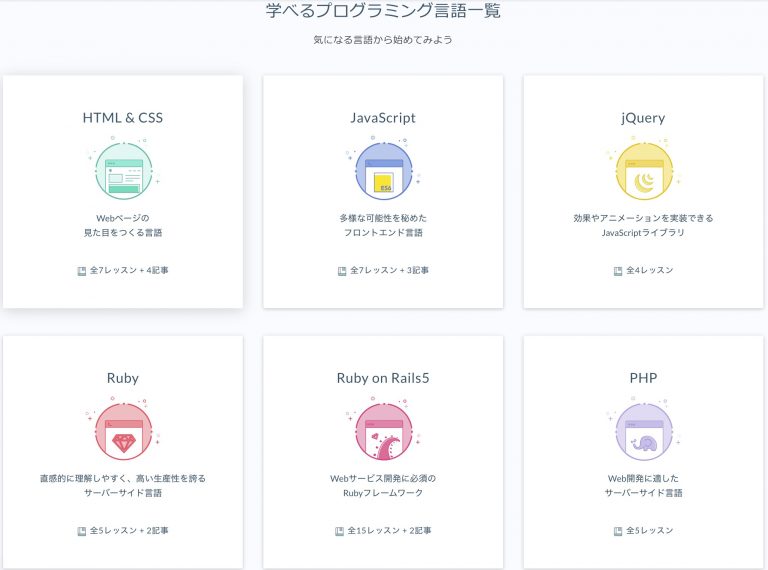The image size is (768, 570).
Task: Click lesson book icon in PHP card
Action: (617, 530)
